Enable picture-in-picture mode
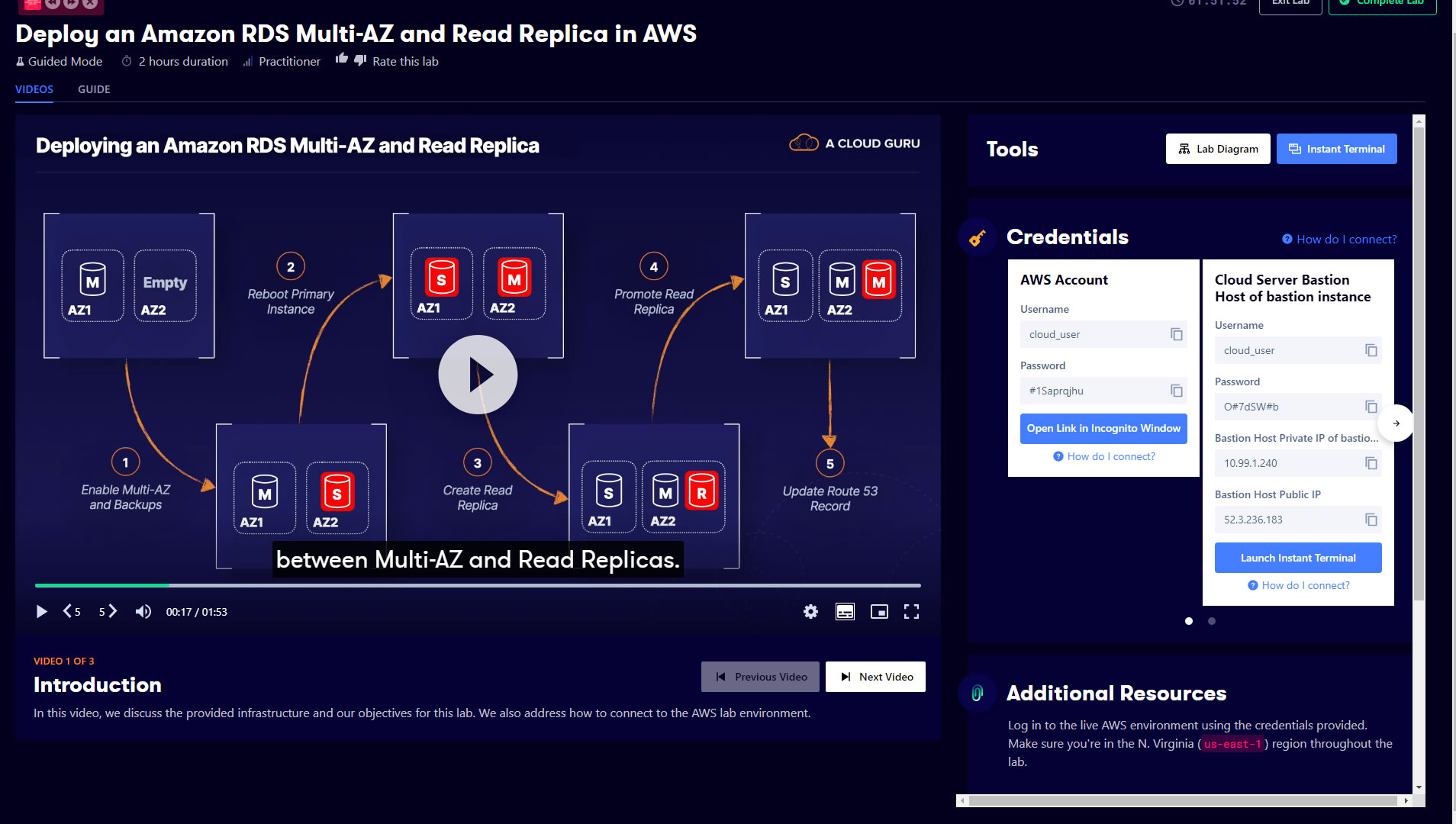Image resolution: width=1456 pixels, height=824 pixels. (x=879, y=611)
